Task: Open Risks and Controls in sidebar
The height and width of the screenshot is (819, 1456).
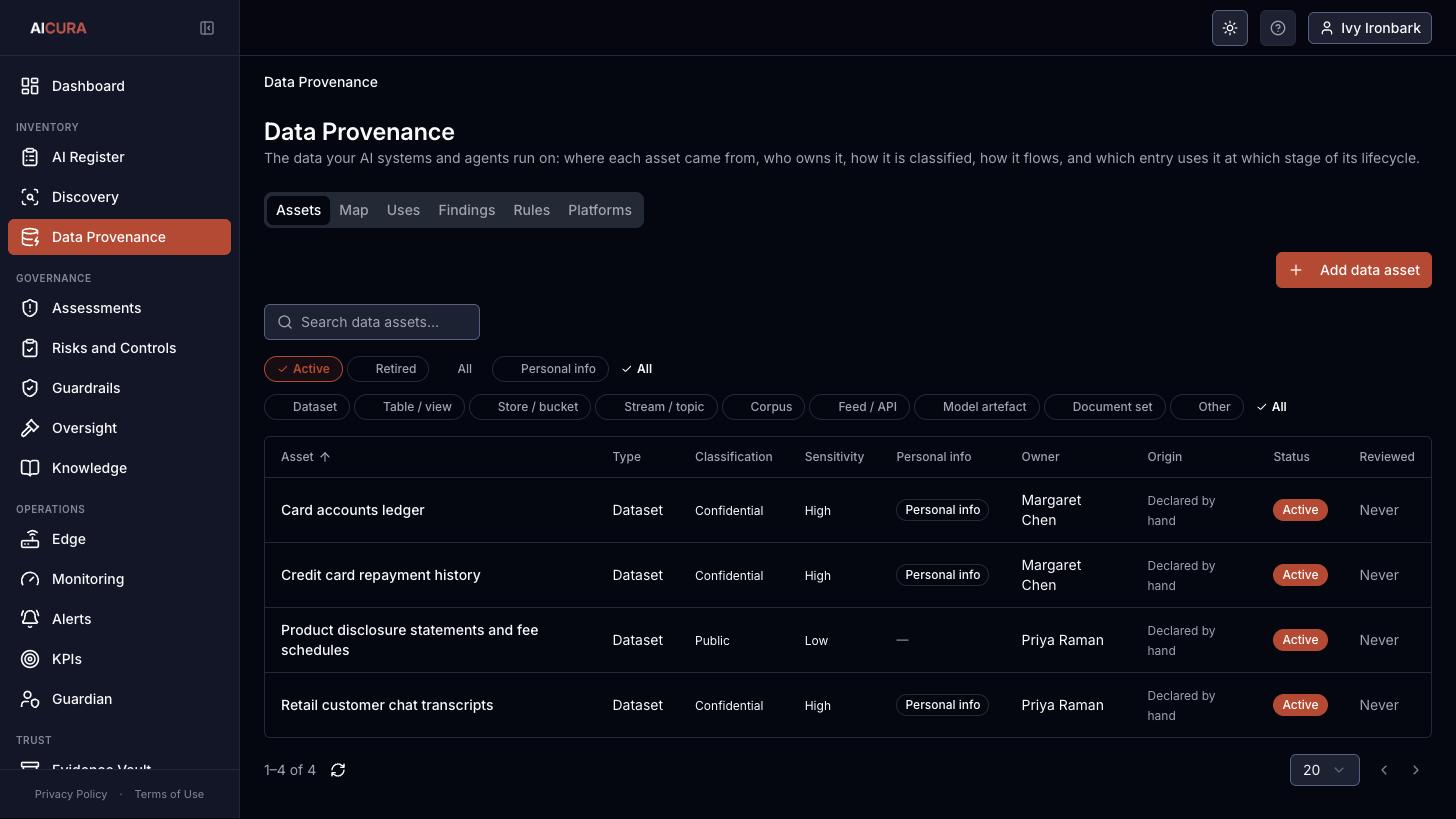Action: (119, 348)
